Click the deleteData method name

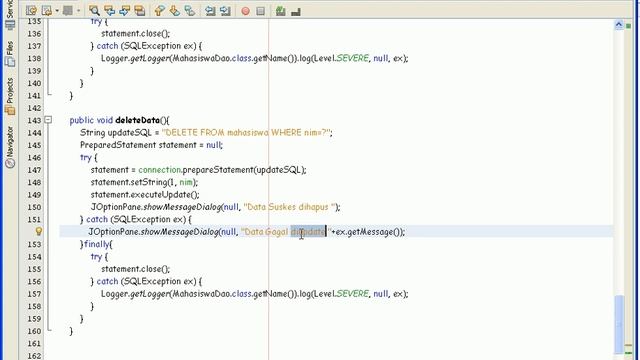137,120
